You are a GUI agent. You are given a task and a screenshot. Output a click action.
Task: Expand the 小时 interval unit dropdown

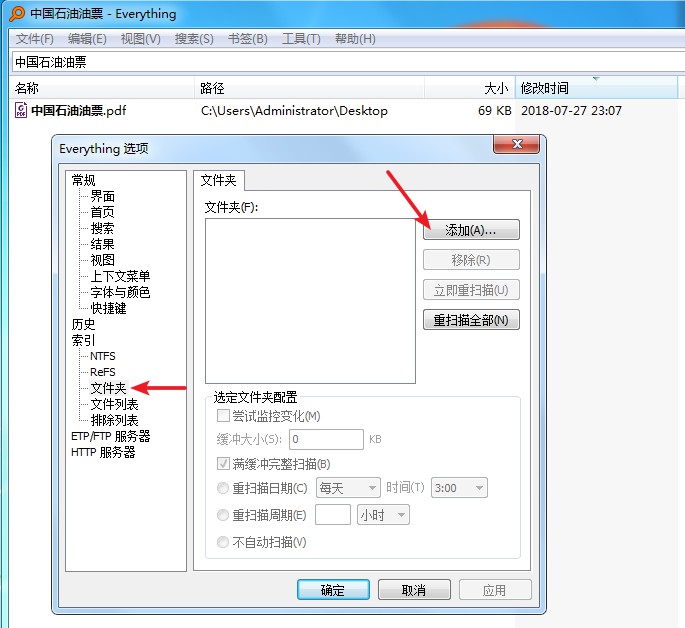click(x=383, y=515)
